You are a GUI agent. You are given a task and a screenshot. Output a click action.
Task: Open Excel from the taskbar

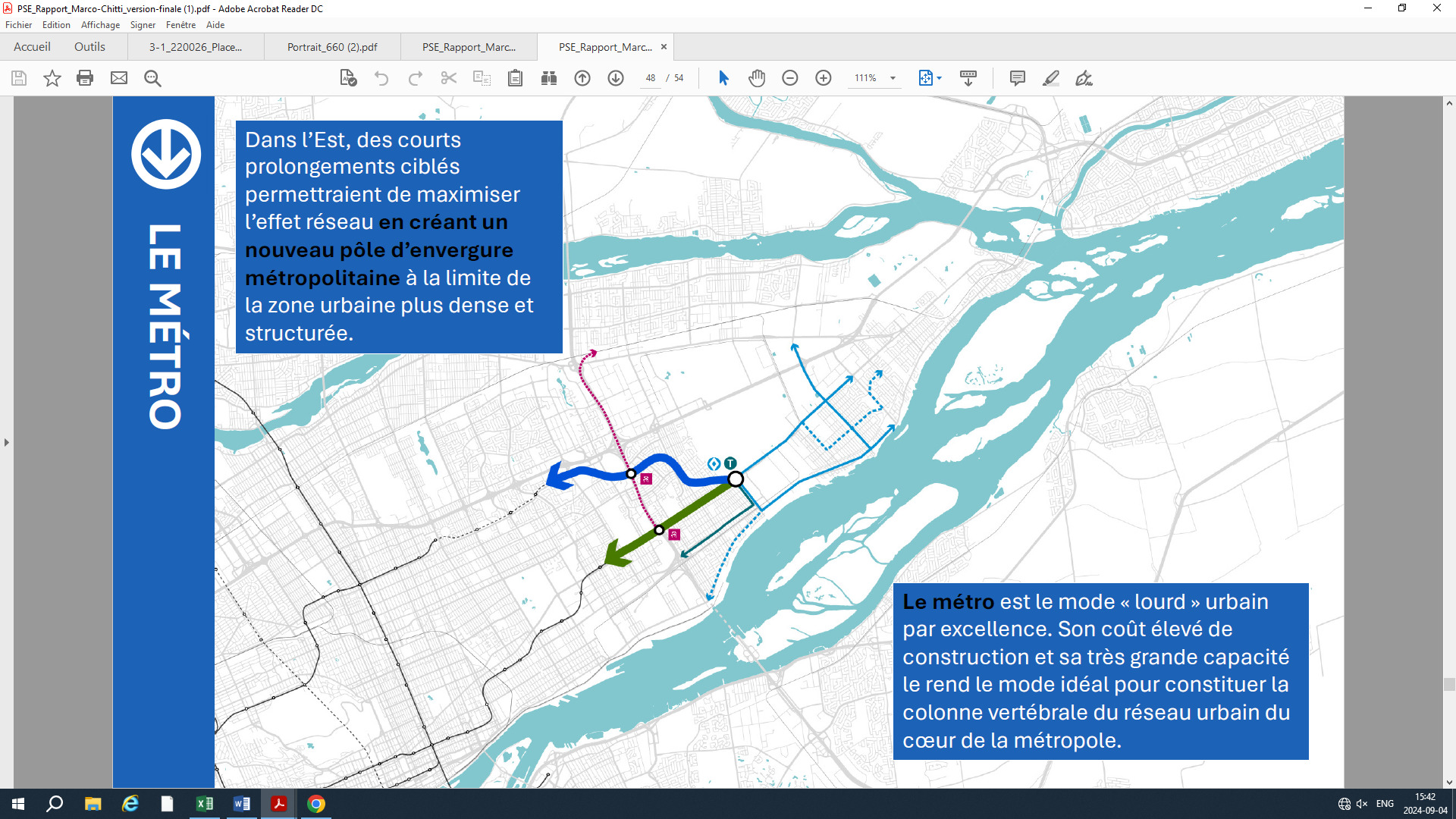click(205, 804)
